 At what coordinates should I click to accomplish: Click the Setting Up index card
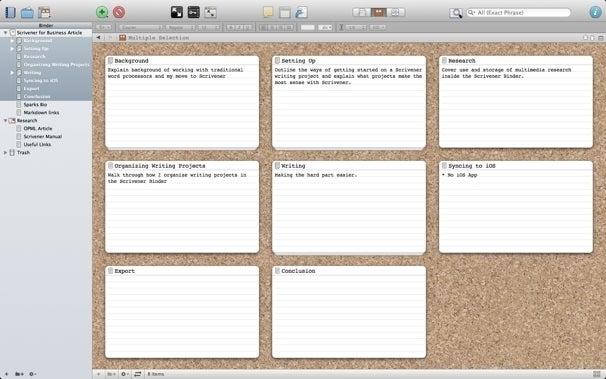(349, 102)
